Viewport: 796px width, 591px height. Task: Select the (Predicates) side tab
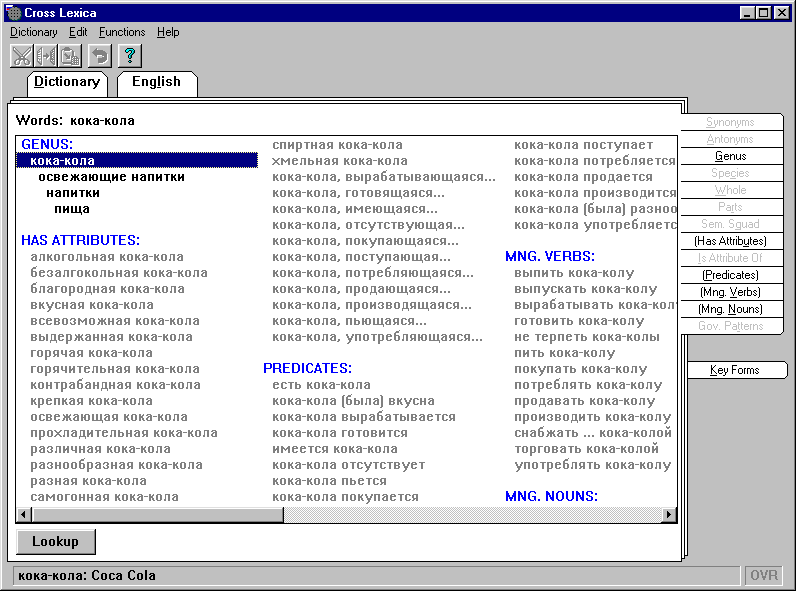(x=731, y=275)
